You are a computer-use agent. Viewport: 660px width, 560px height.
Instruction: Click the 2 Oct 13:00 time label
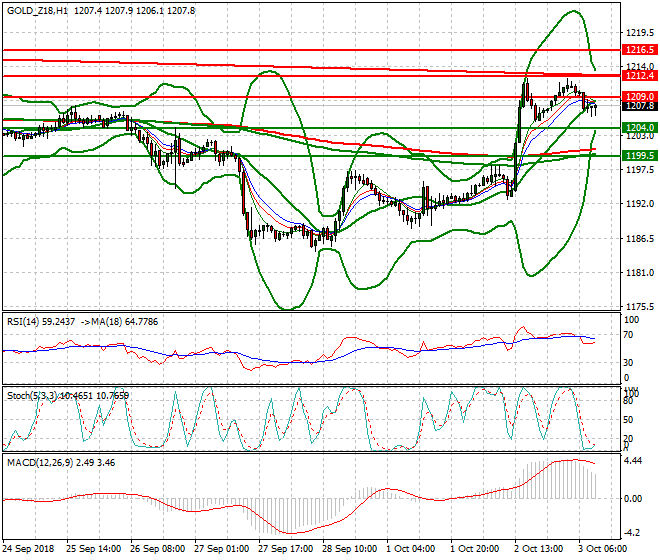pyautogui.click(x=538, y=549)
